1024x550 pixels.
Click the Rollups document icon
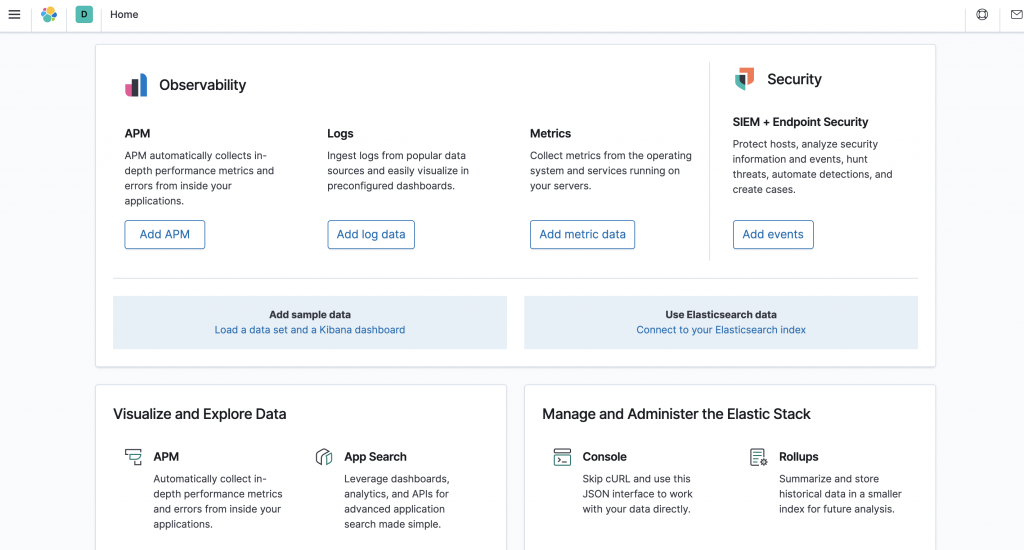pyautogui.click(x=758, y=457)
